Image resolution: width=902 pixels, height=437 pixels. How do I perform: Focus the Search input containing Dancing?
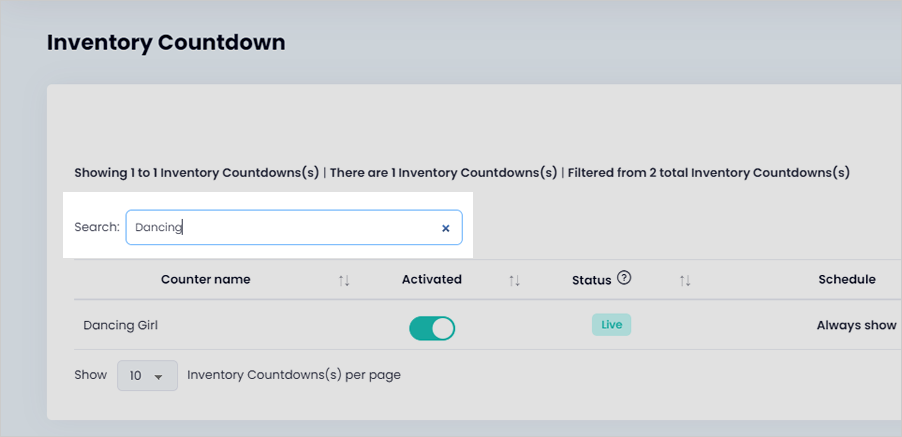tap(294, 227)
